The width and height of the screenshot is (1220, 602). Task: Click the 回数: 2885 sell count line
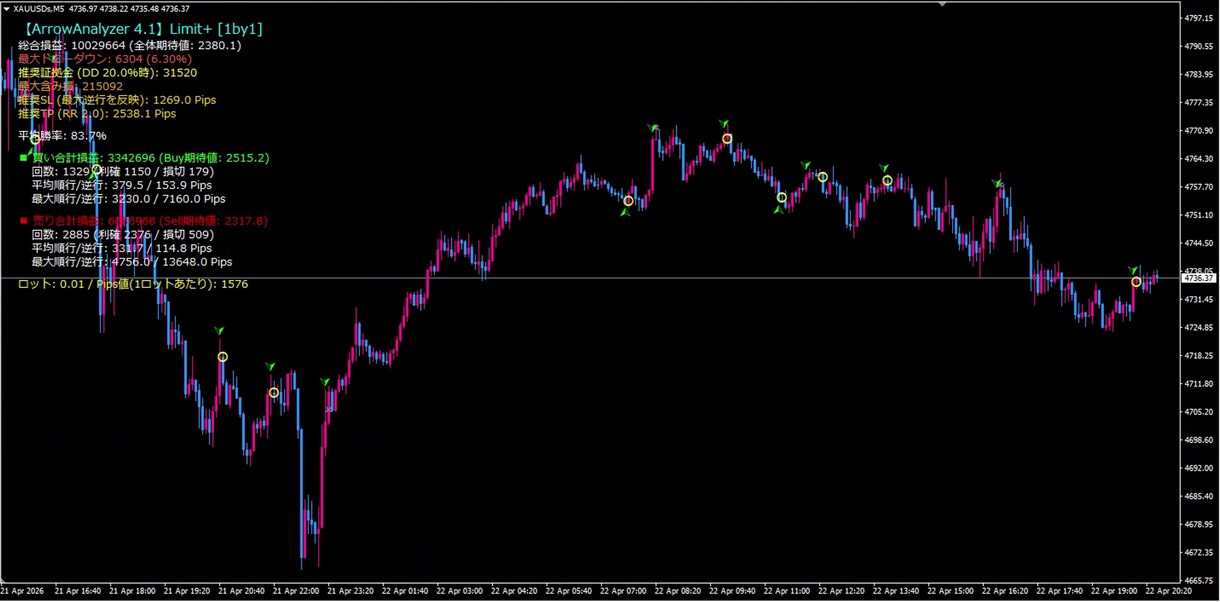pyautogui.click(x=123, y=235)
